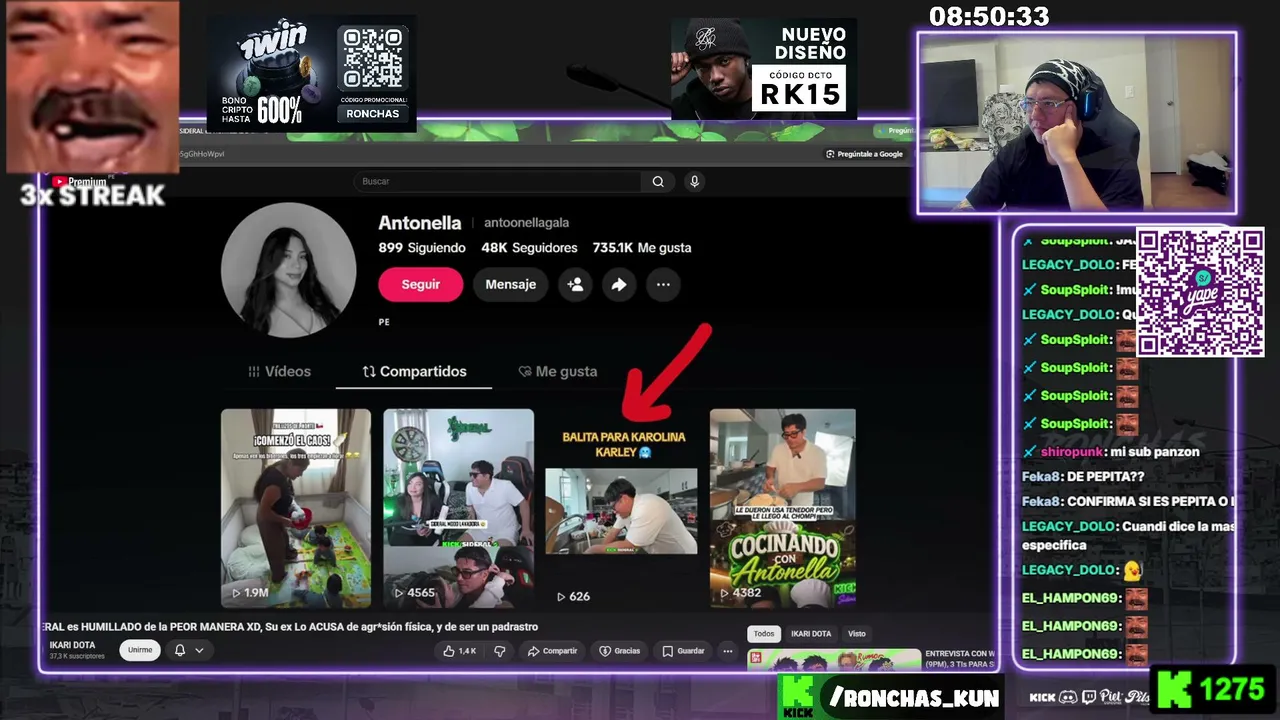The height and width of the screenshot is (720, 1280).
Task: Select the Todos filter chip
Action: (764, 633)
